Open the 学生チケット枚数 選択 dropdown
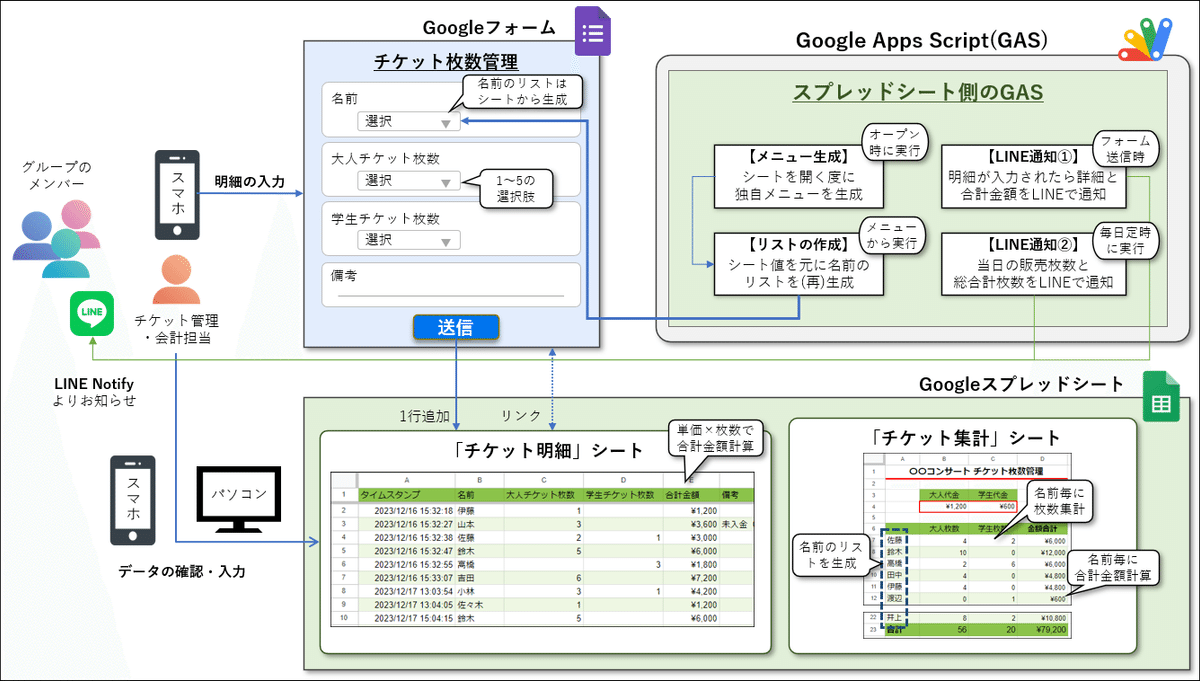Image resolution: width=1200 pixels, height=681 pixels. click(408, 240)
